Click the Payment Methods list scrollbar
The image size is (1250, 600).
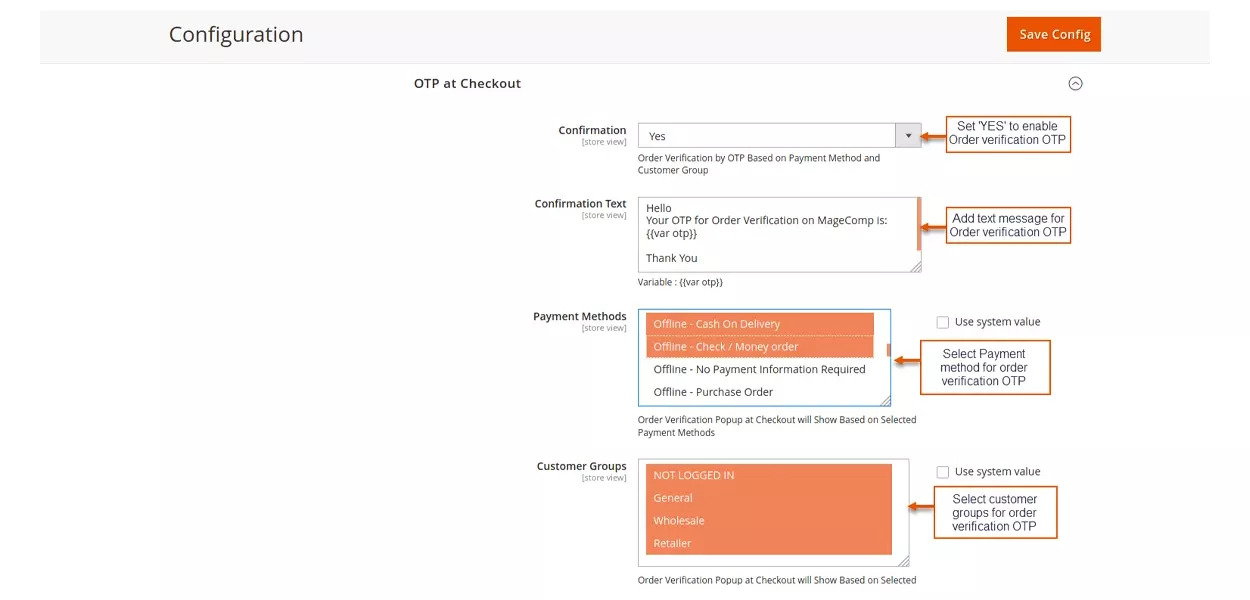(x=886, y=350)
